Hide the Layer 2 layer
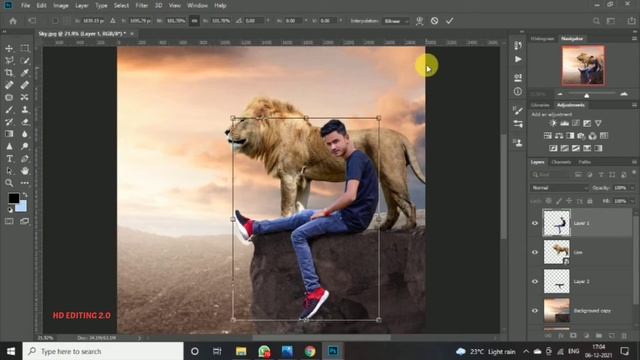The width and height of the screenshot is (640, 360). [x=535, y=282]
